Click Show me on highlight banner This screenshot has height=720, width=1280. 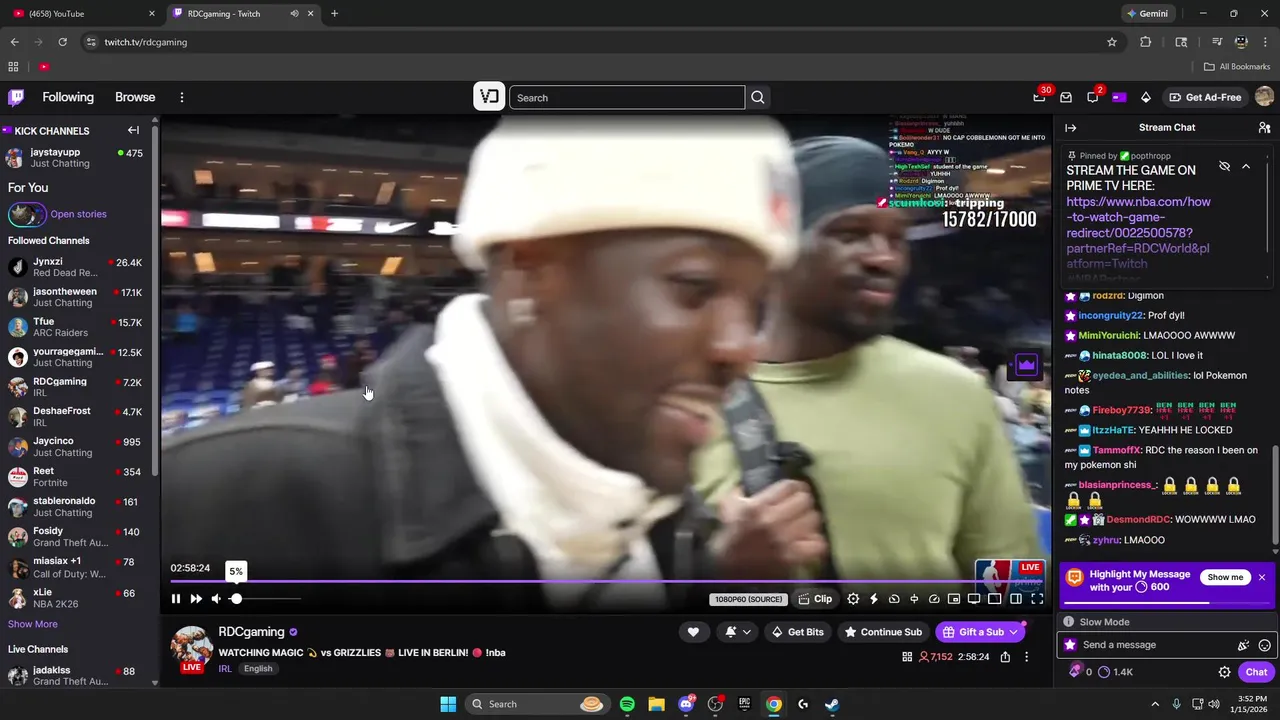tap(1225, 577)
